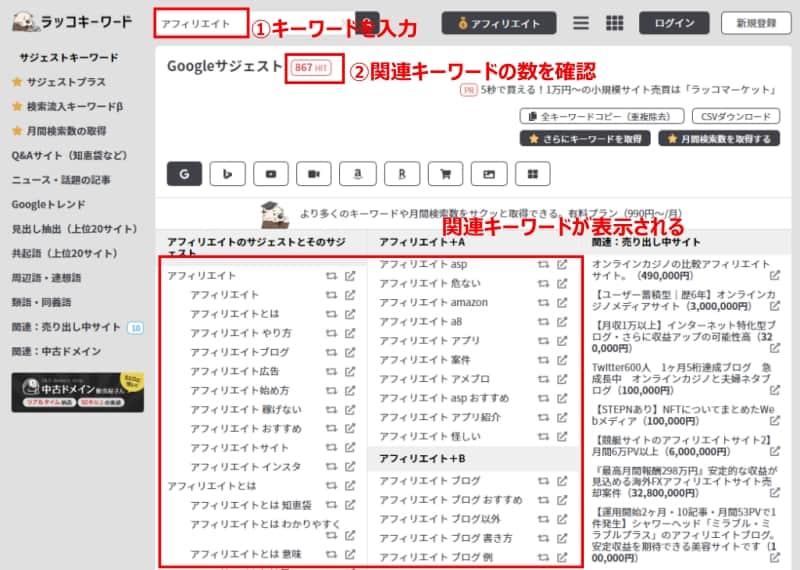Screen dimensions: 800x570
Task: Open 見出し抽出（上位20サイト） in sidebar
Action: (x=74, y=229)
